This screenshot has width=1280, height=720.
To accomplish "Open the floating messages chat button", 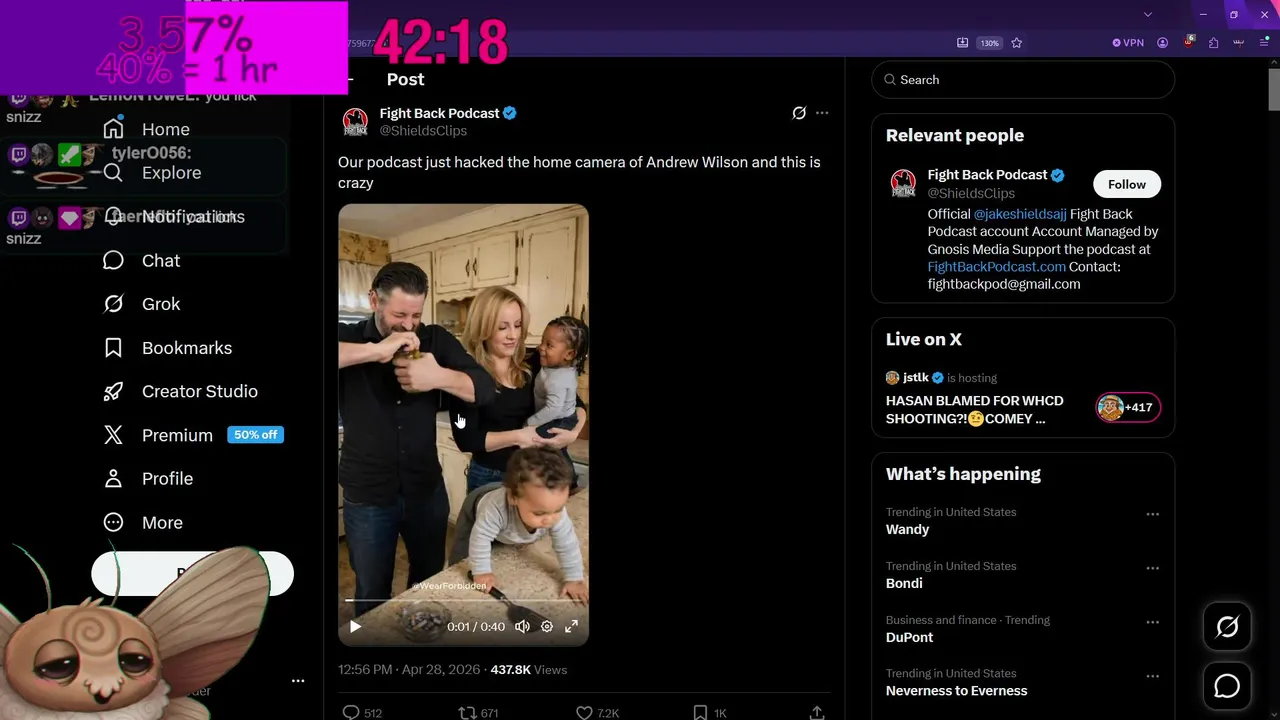I will pyautogui.click(x=1227, y=686).
